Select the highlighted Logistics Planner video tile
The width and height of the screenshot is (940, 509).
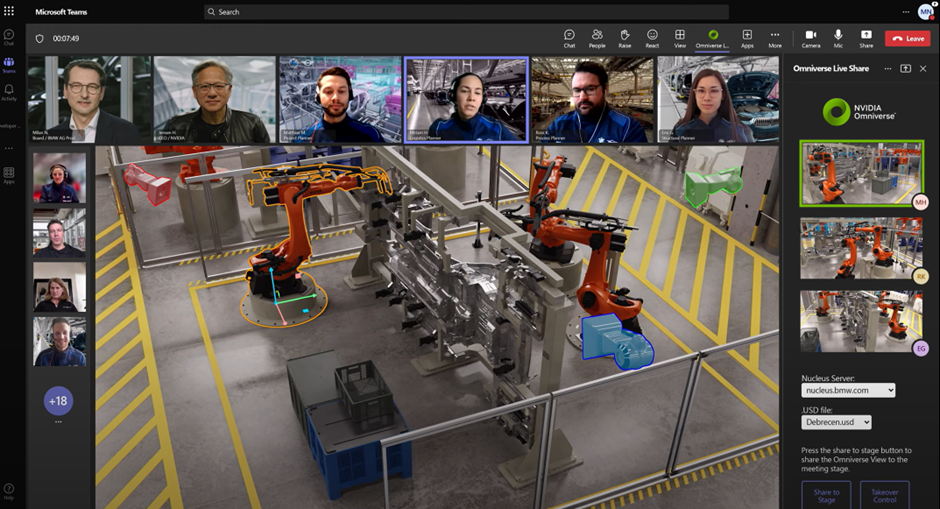(x=466, y=100)
